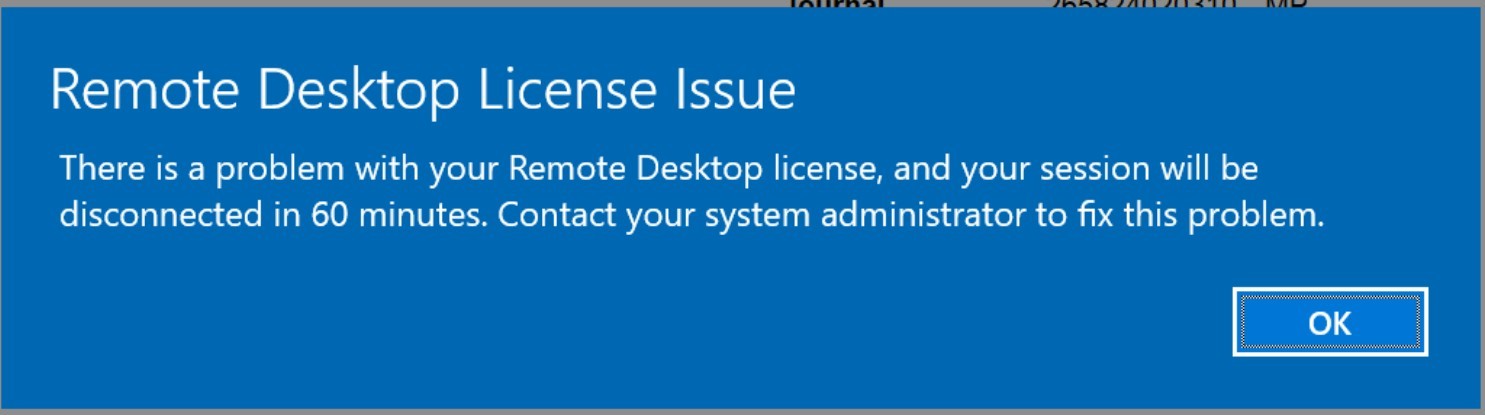Screen dimensions: 1485x415
Task: Click the gray background left of Journal label
Action: [390, 4]
